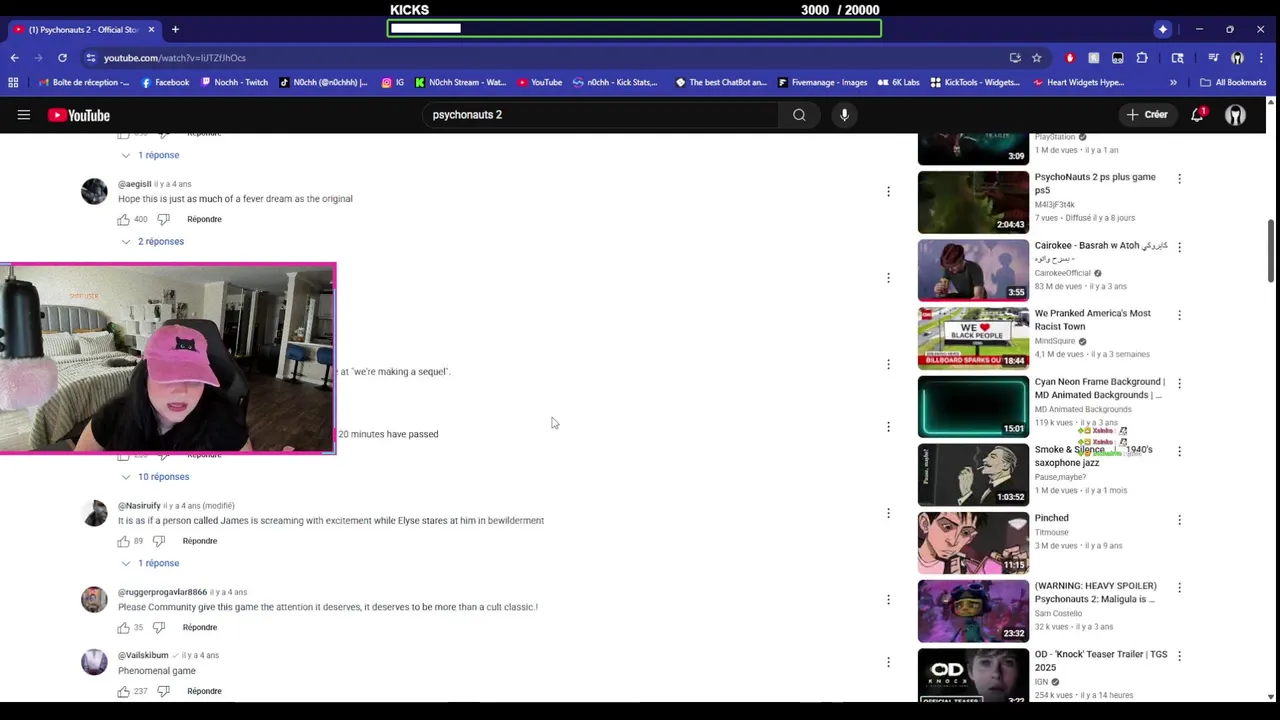Expand the 2 réponses thread
Viewport: 1280px width, 720px height.
pyautogui.click(x=152, y=241)
